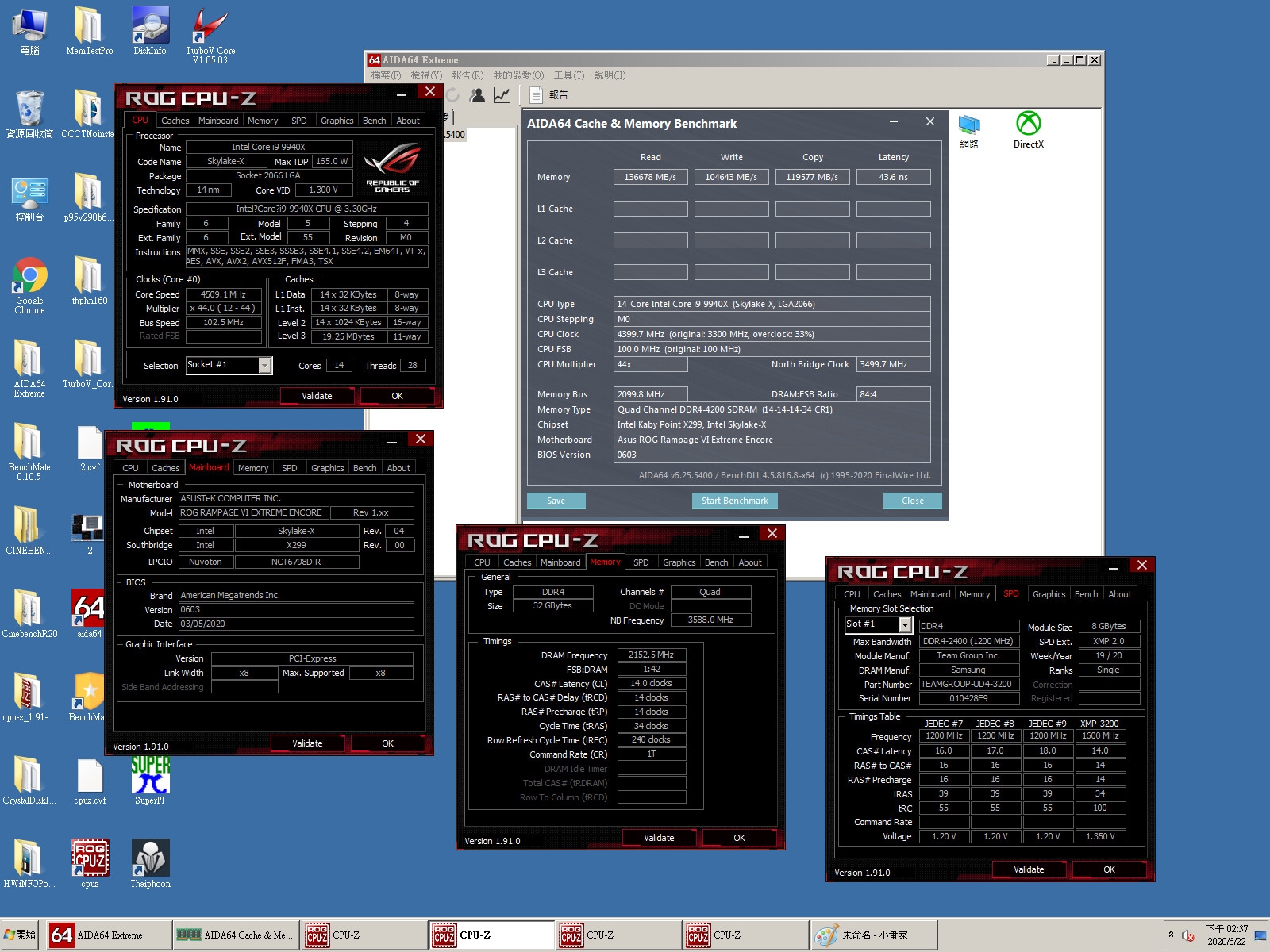The height and width of the screenshot is (952, 1270).
Task: Switch to the Paint window via taskbar
Action: point(873,935)
